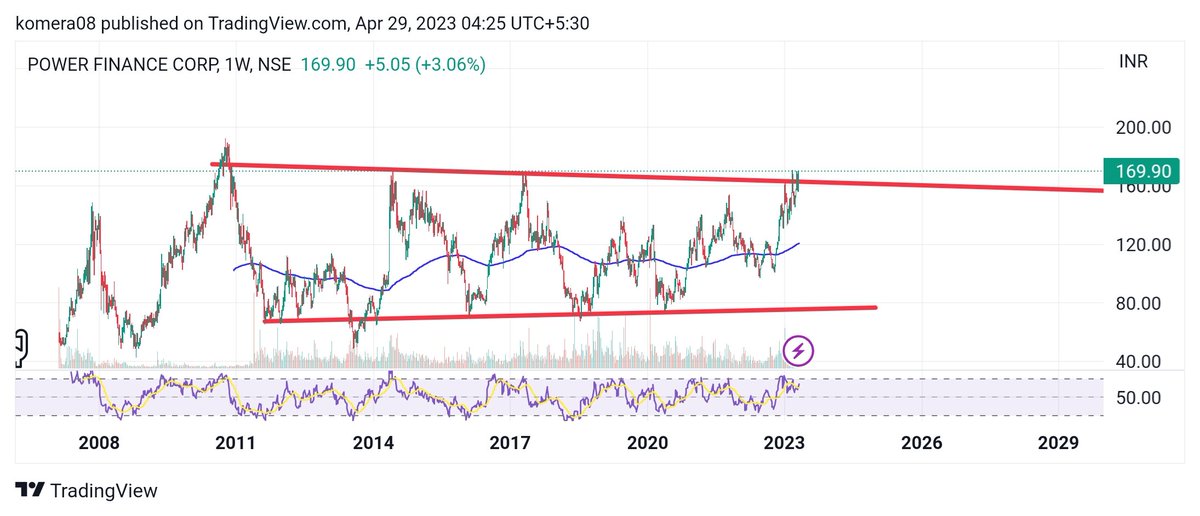Viewport: 1200px width, 516px height.
Task: Click the 2011 year label on time axis
Action: pyautogui.click(x=236, y=442)
